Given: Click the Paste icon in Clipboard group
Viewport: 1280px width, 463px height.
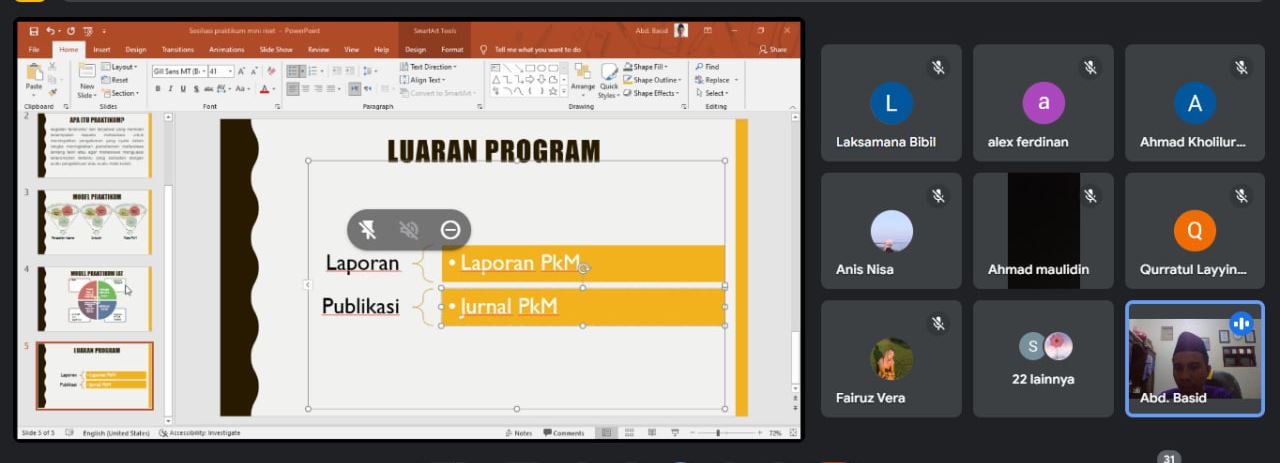Looking at the screenshot, I should pyautogui.click(x=34, y=77).
